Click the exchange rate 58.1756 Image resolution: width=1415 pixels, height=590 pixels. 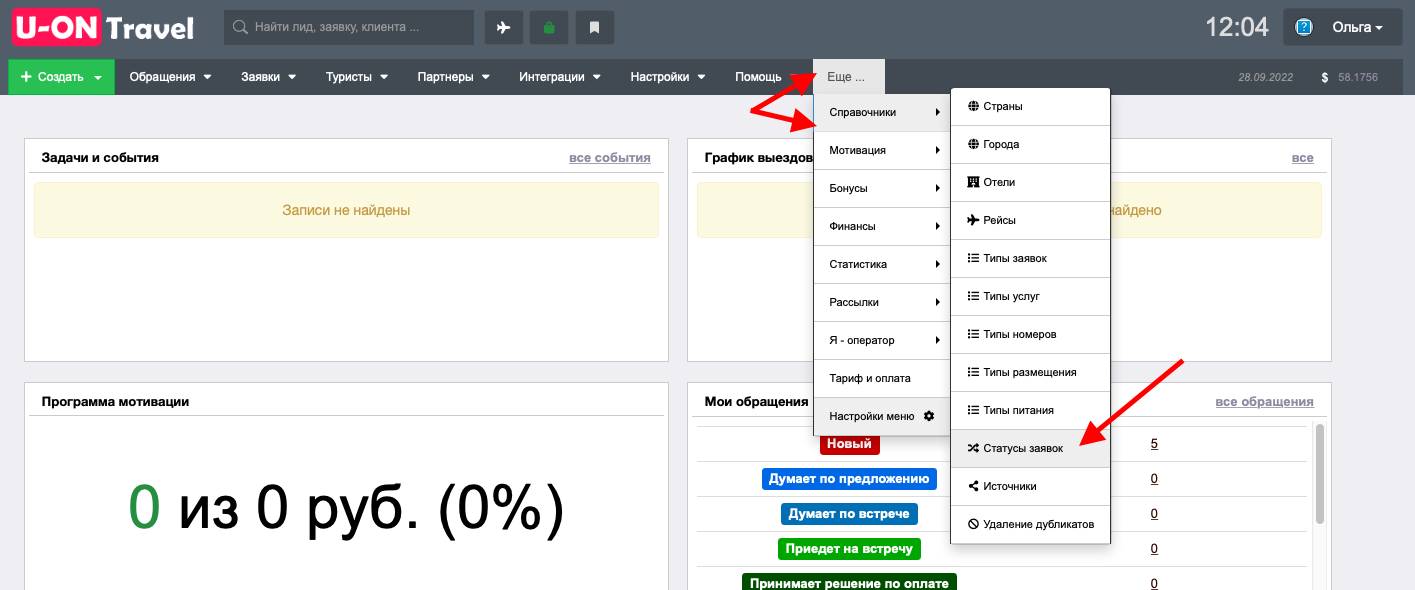coord(1358,77)
